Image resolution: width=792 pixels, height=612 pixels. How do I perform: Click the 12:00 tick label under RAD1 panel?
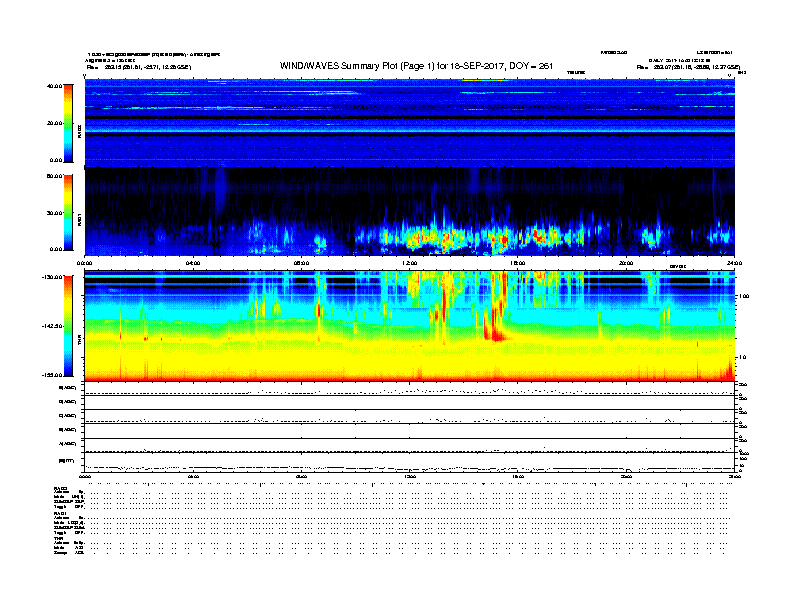[410, 263]
